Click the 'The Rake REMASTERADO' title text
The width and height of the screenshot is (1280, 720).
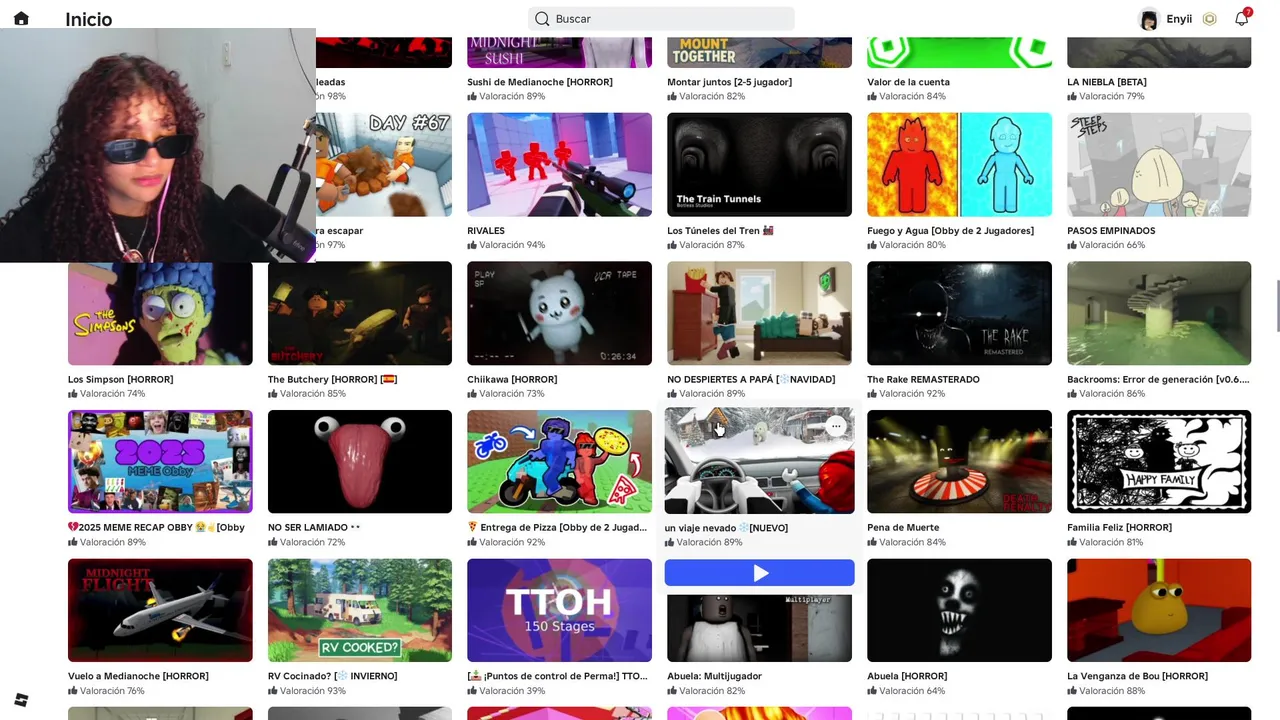click(923, 380)
